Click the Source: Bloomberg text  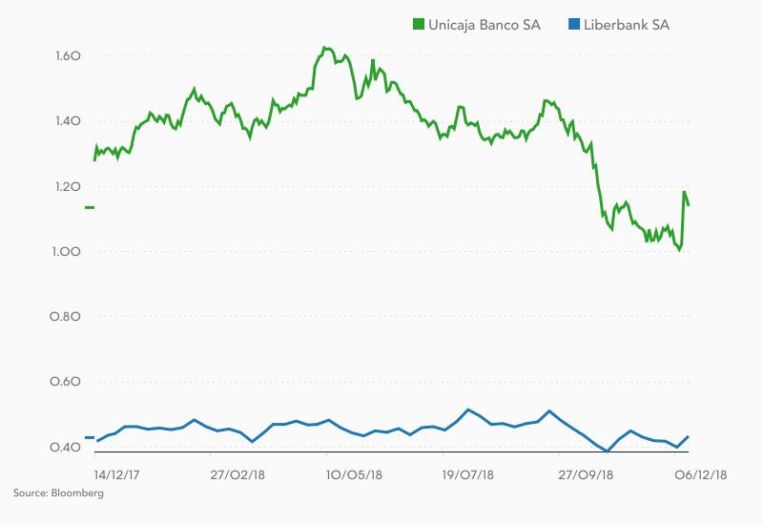[x=59, y=493]
